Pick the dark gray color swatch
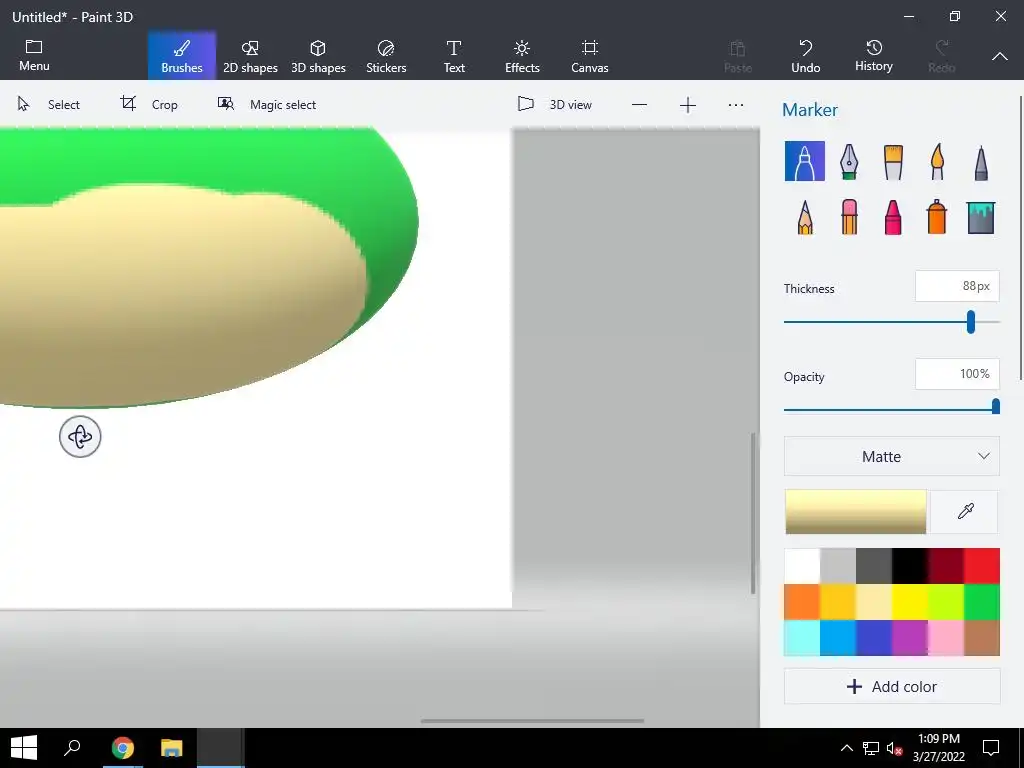This screenshot has width=1024, height=768. [874, 566]
